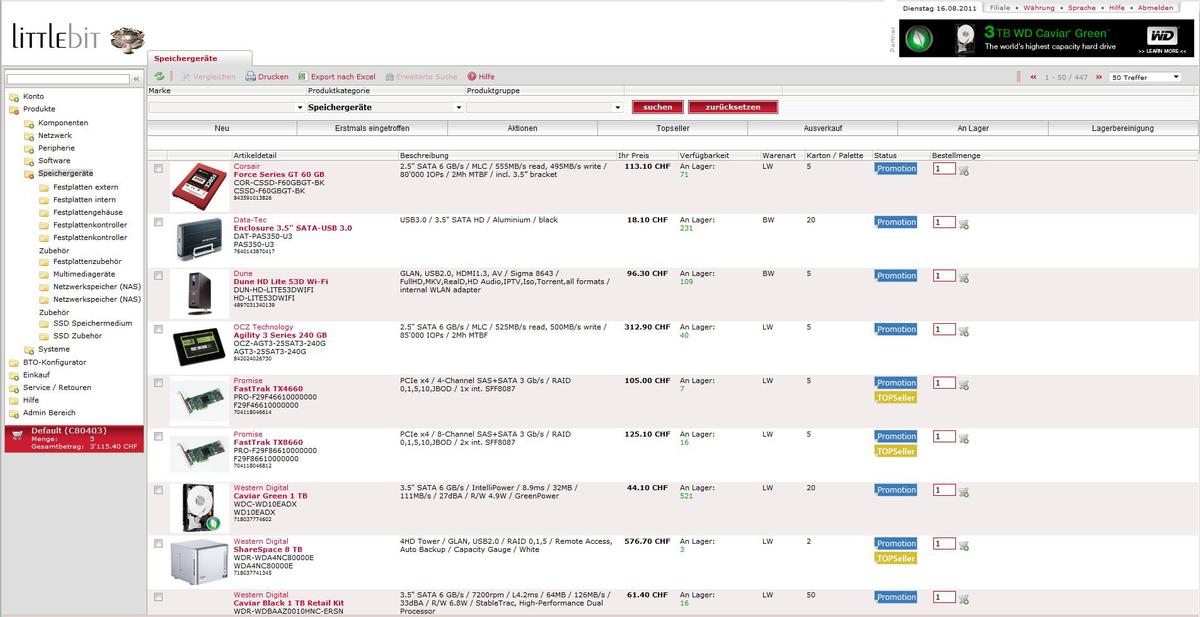
Task: Click cart icon for Dune HD Lite 53D
Action: coord(964,277)
